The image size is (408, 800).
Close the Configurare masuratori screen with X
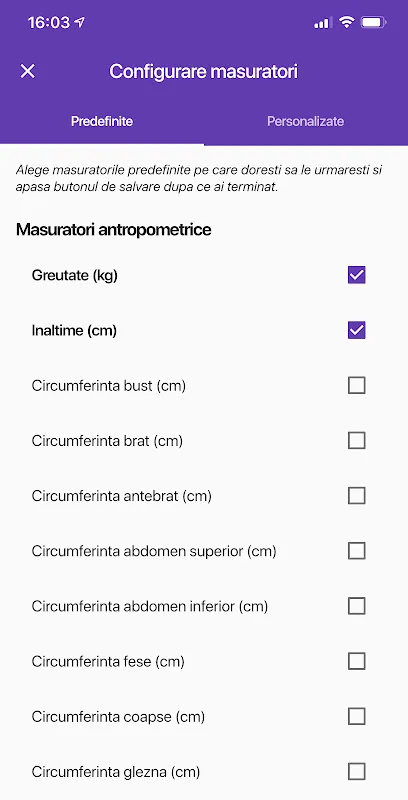coord(28,71)
